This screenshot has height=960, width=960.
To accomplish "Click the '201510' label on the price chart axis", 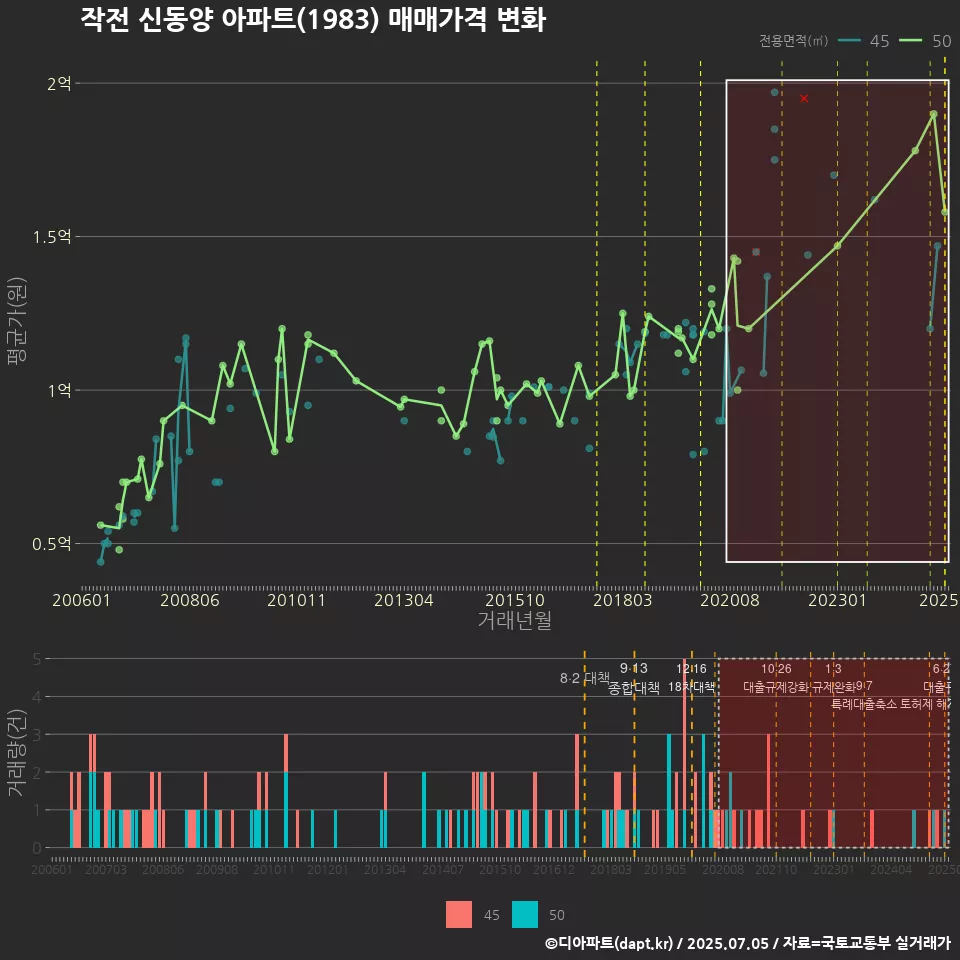I will coord(515,600).
